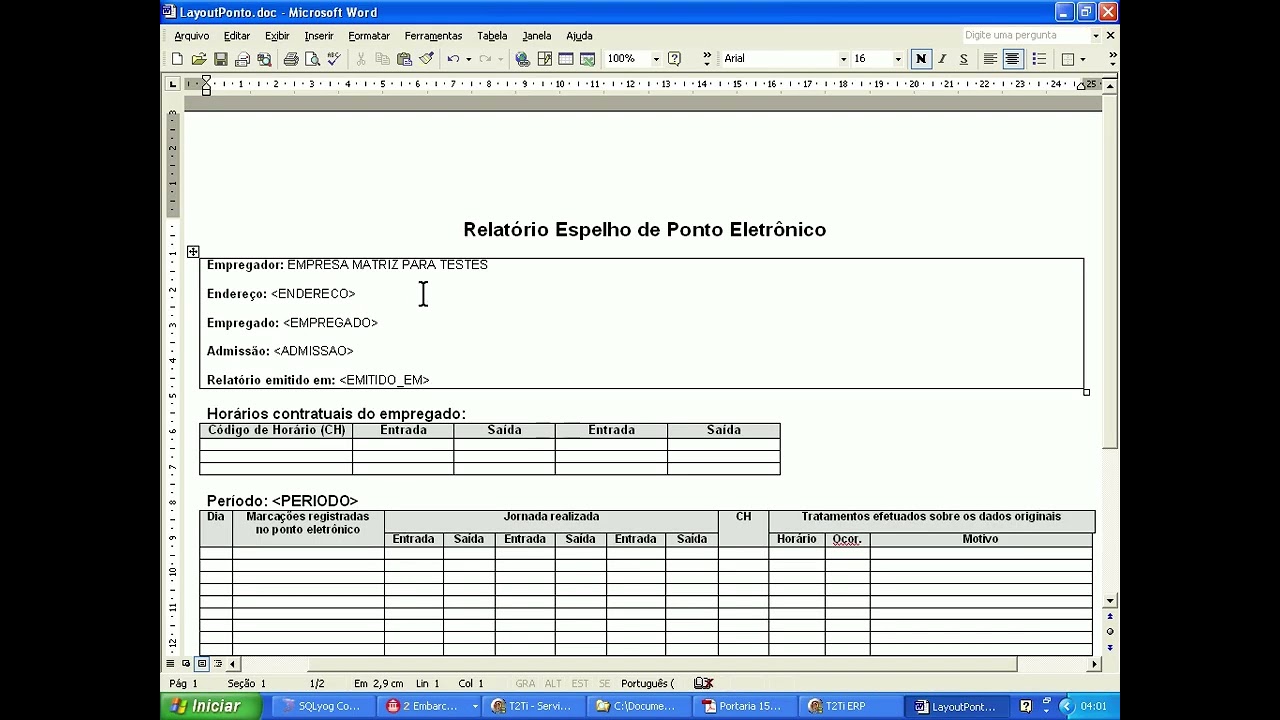This screenshot has width=1280, height=720.
Task: Open the font size dropdown showing 16
Action: pos(897,59)
